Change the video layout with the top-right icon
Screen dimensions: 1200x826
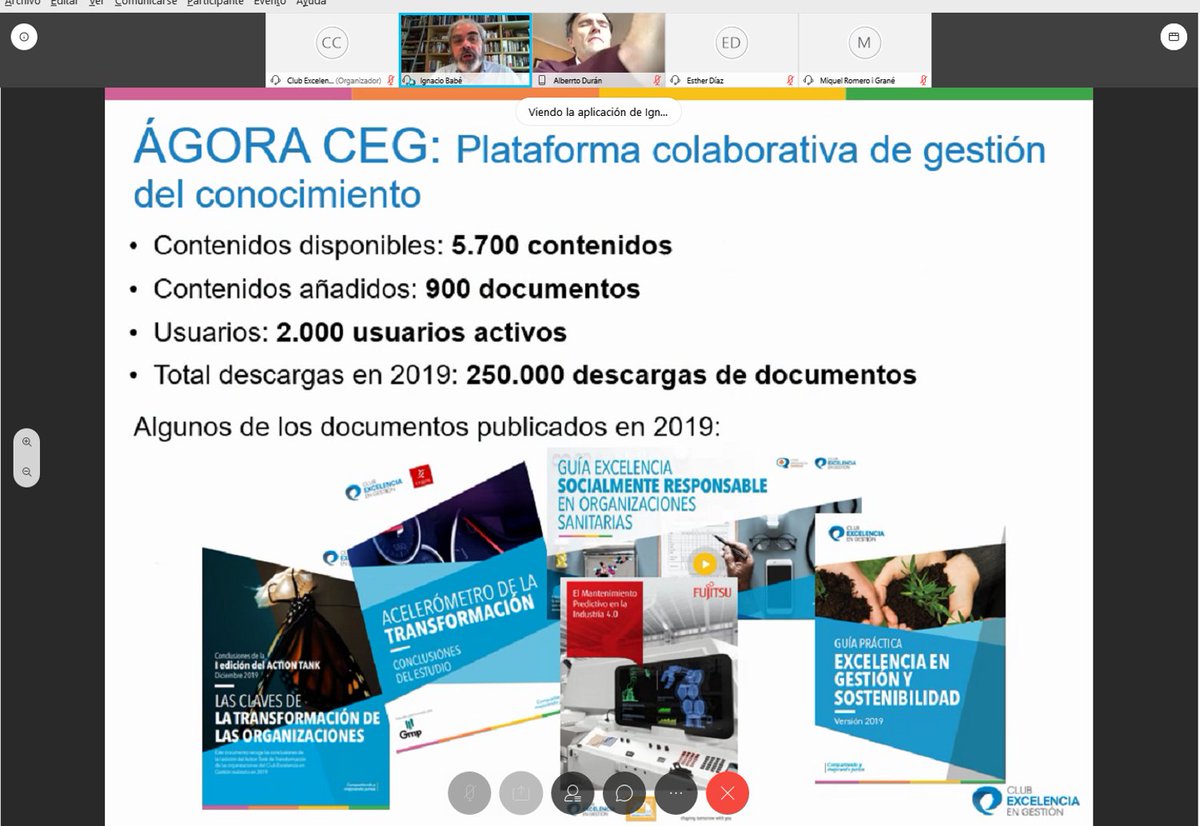(x=1173, y=36)
